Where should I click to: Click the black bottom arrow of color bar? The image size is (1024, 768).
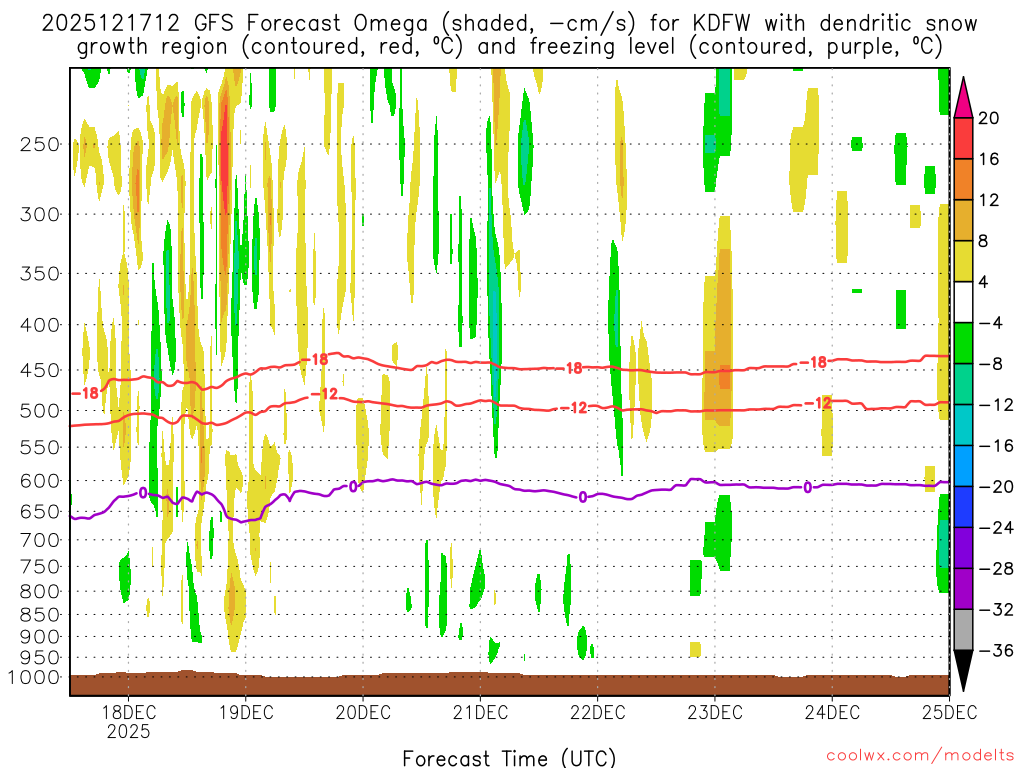click(963, 671)
